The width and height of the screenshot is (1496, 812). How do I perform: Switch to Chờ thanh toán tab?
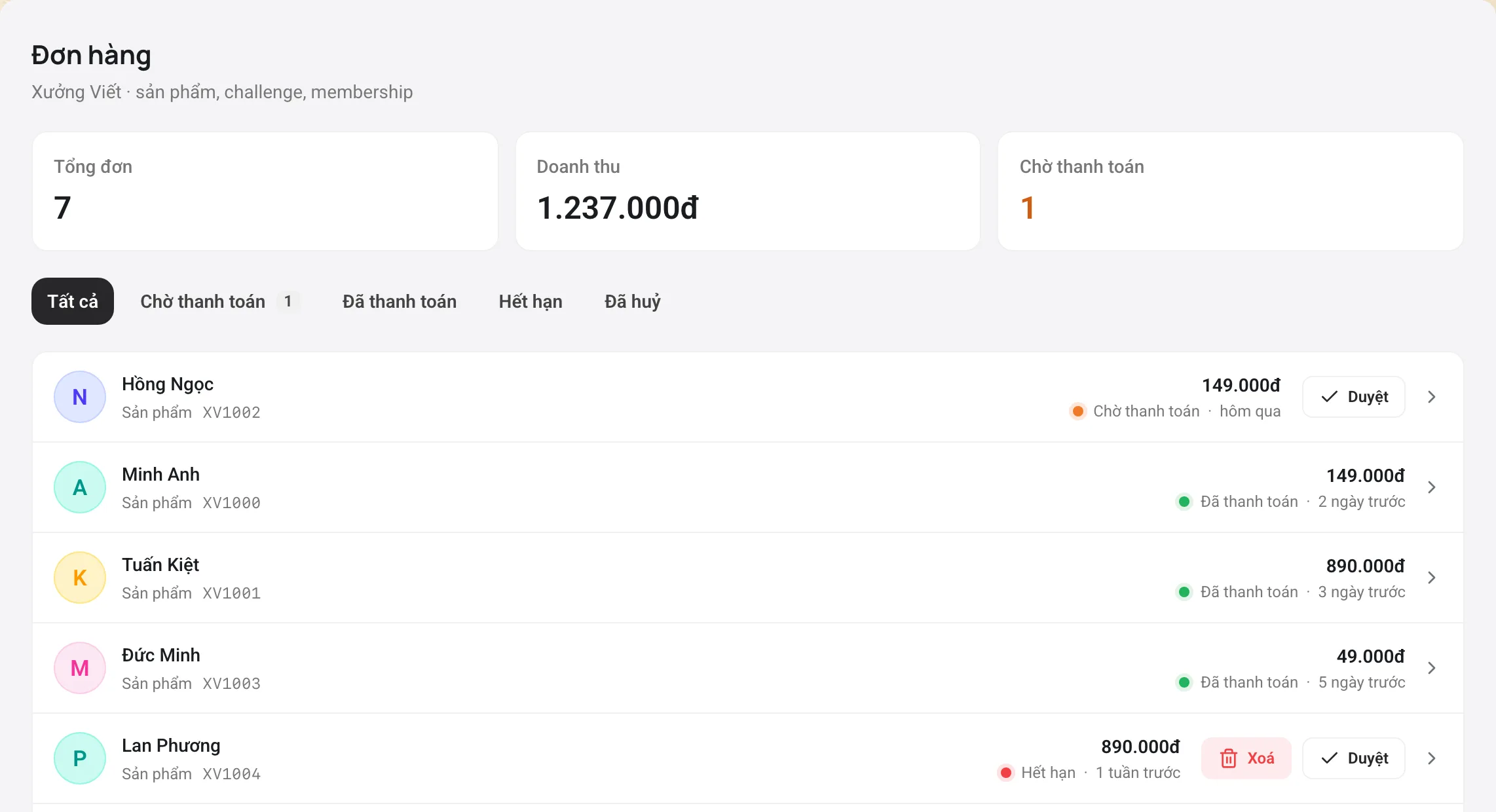[x=220, y=301]
